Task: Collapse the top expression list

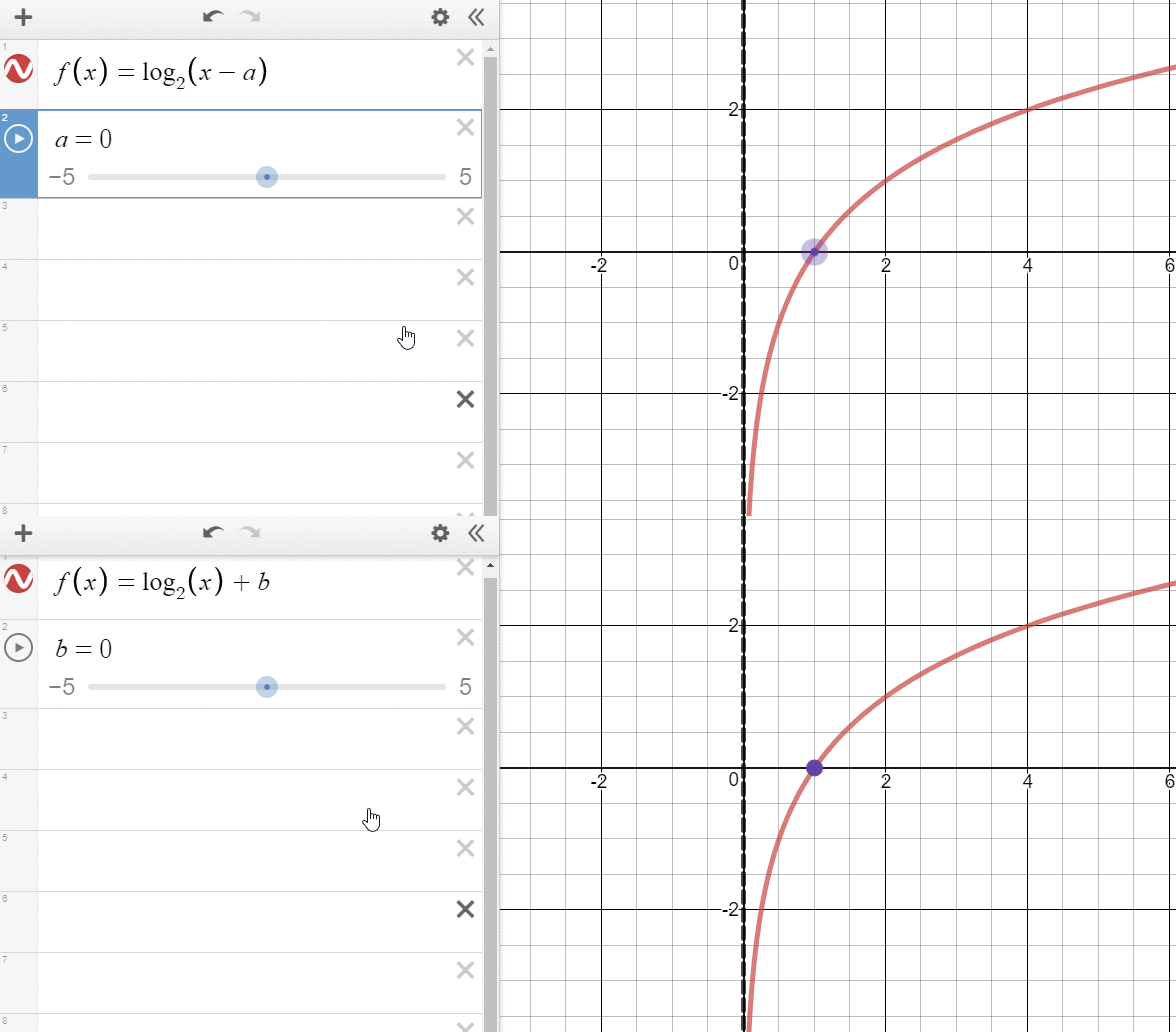Action: coord(476,16)
